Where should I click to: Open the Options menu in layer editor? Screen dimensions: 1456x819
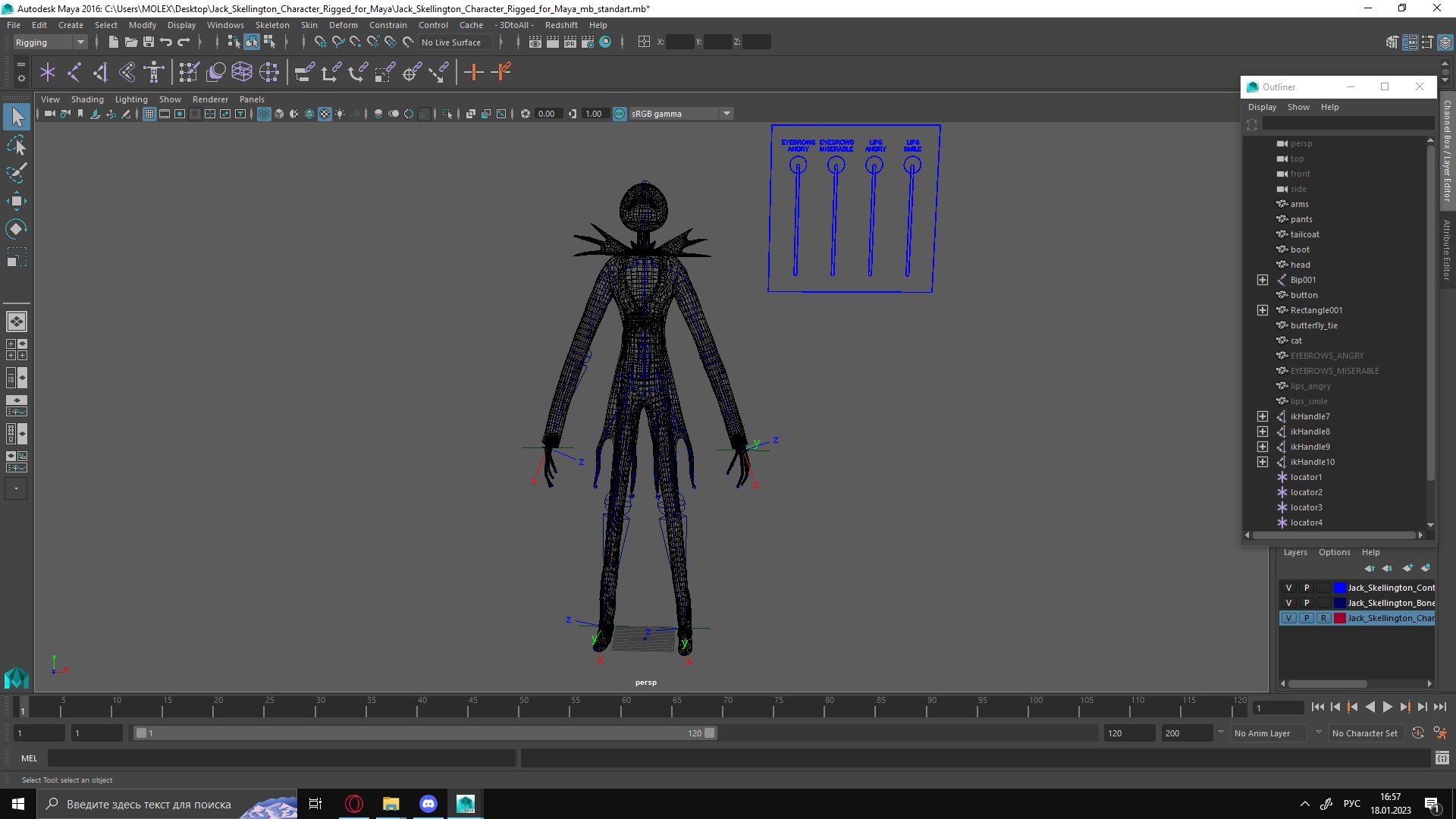(1334, 552)
